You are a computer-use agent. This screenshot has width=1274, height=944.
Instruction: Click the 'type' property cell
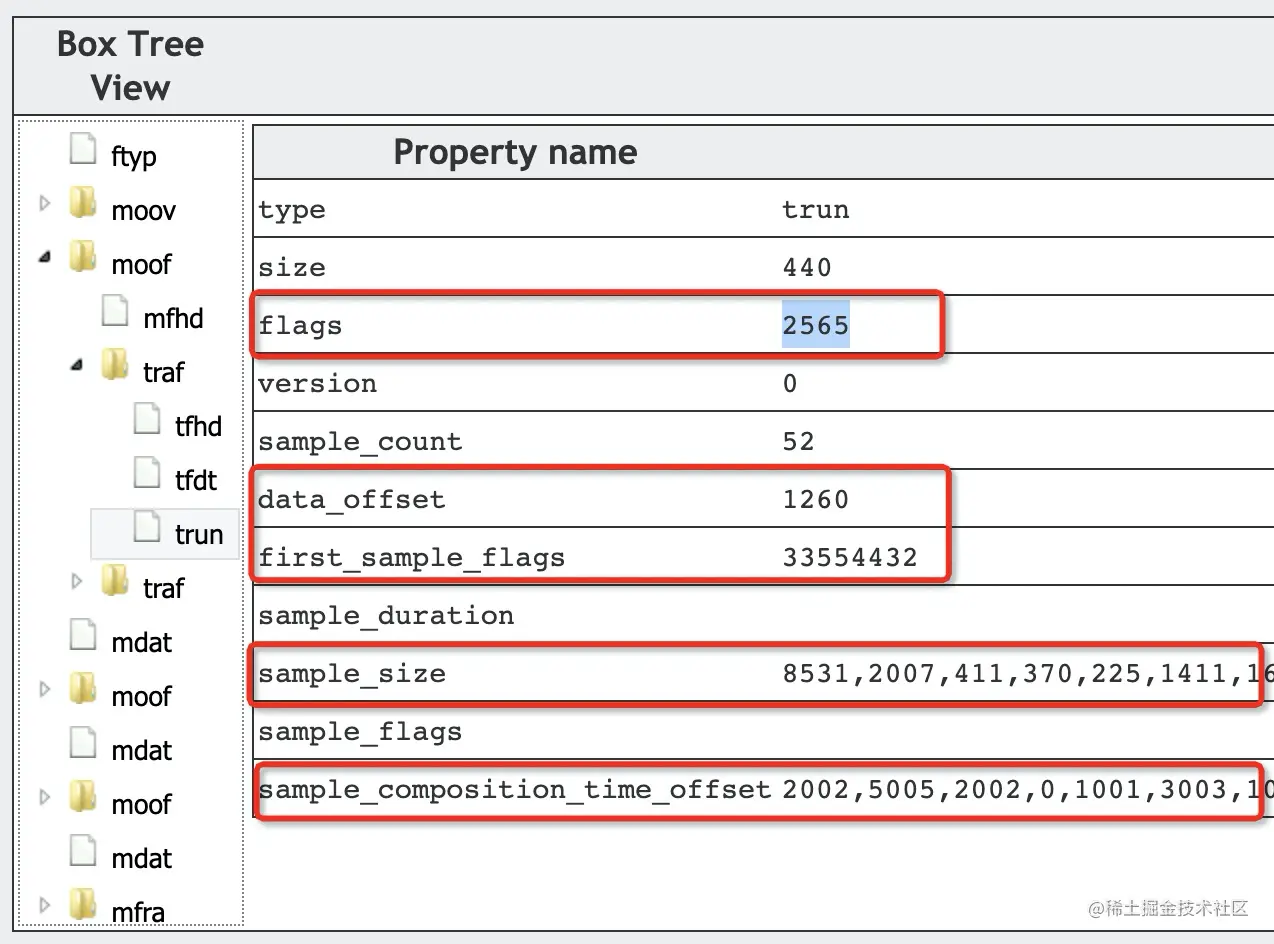(x=291, y=210)
